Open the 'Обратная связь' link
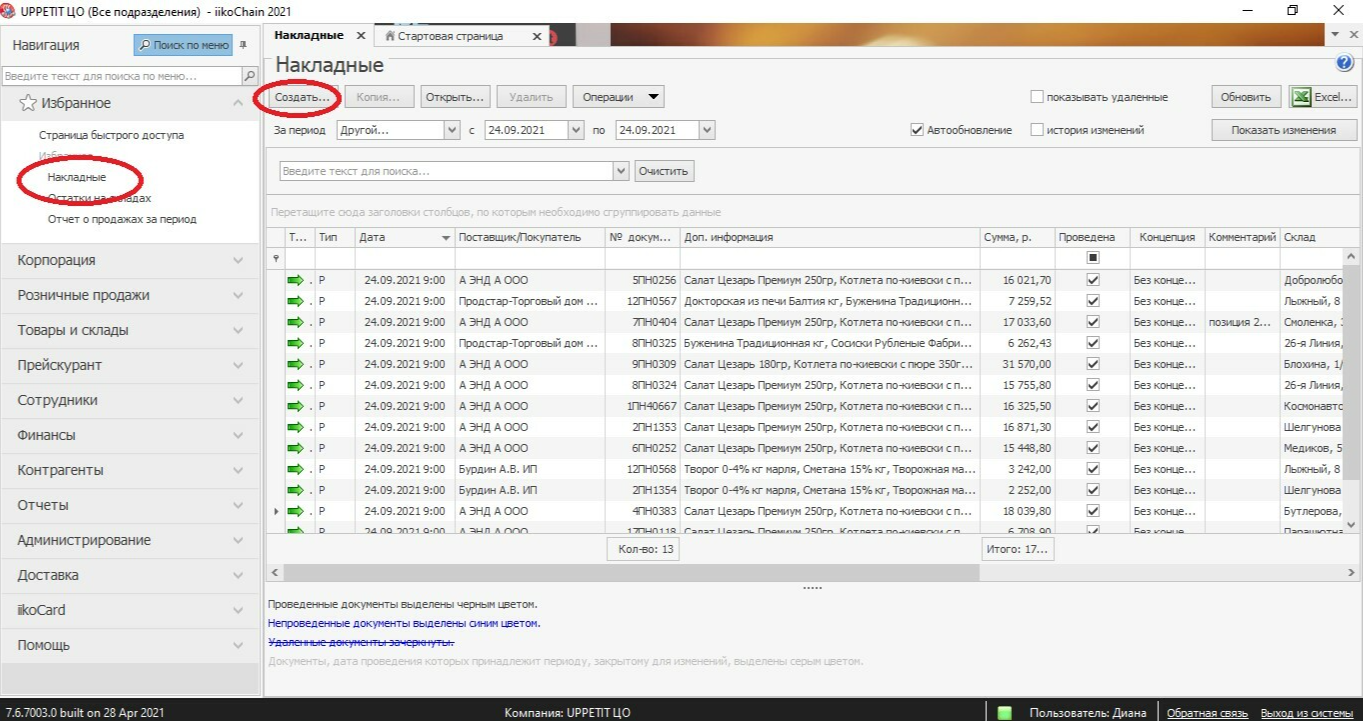Image resolution: width=1363 pixels, height=721 pixels. (x=1207, y=713)
